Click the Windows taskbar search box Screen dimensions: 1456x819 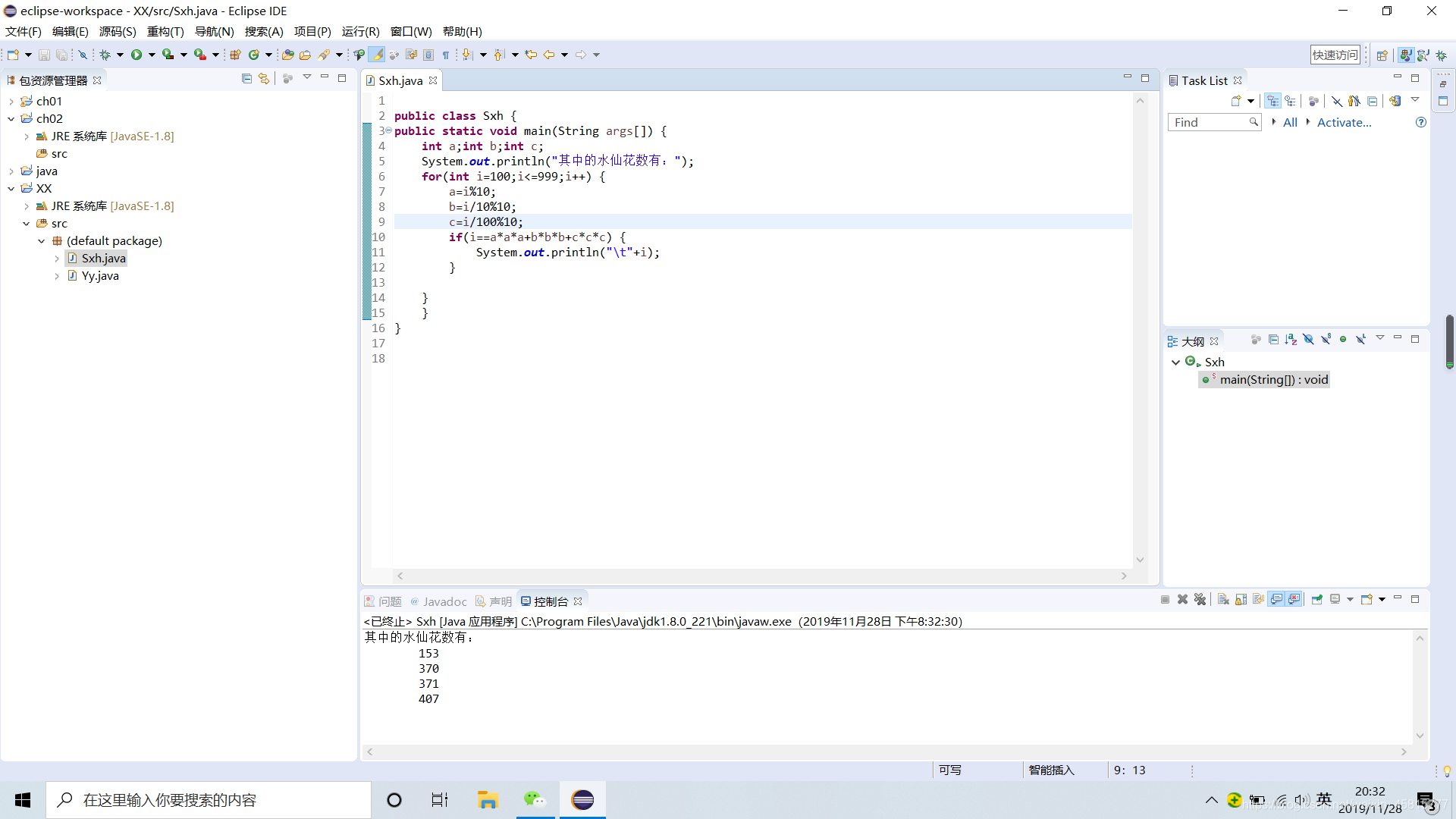tap(209, 800)
